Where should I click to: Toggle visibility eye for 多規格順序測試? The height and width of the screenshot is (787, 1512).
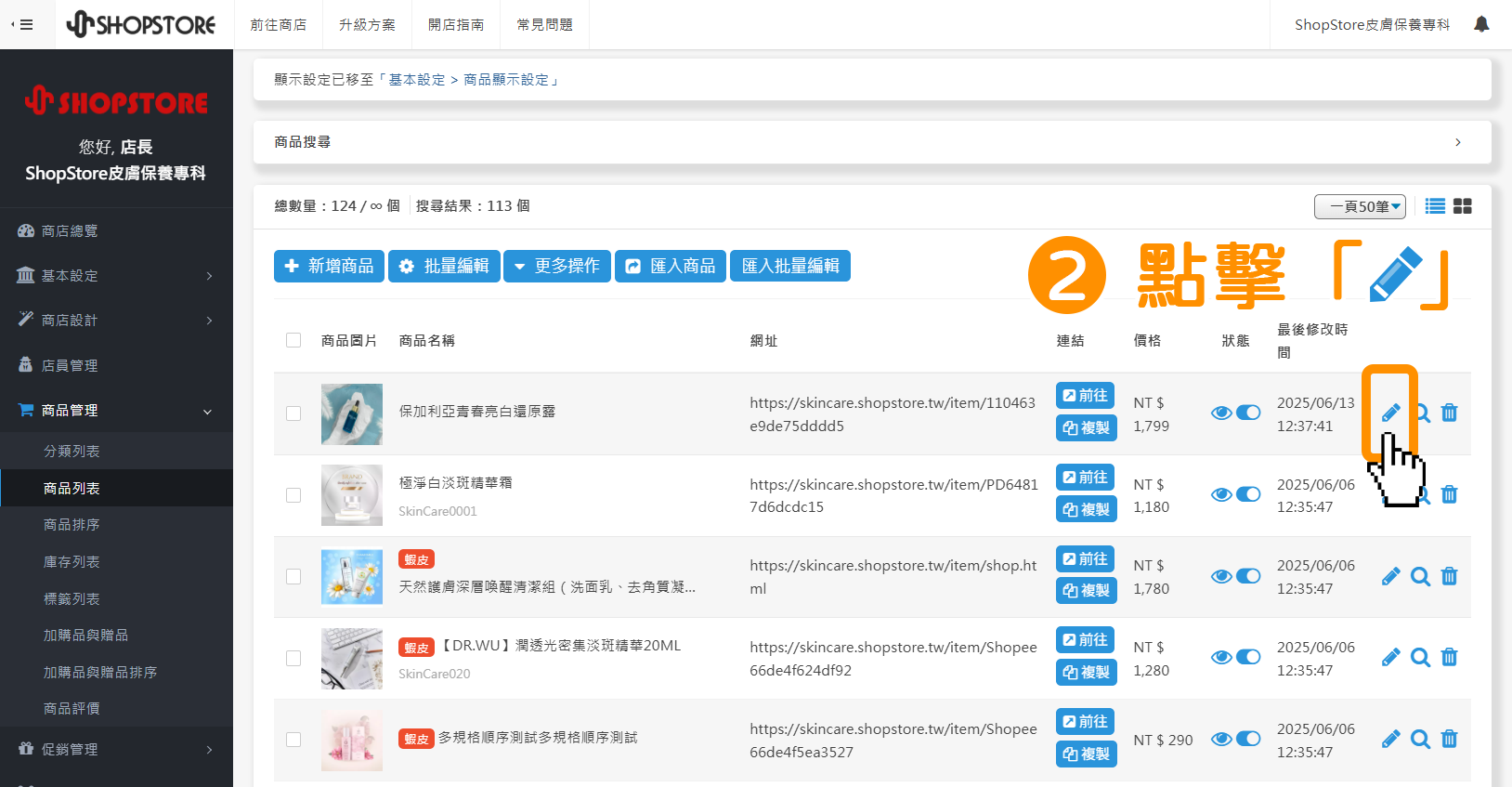coord(1221,739)
